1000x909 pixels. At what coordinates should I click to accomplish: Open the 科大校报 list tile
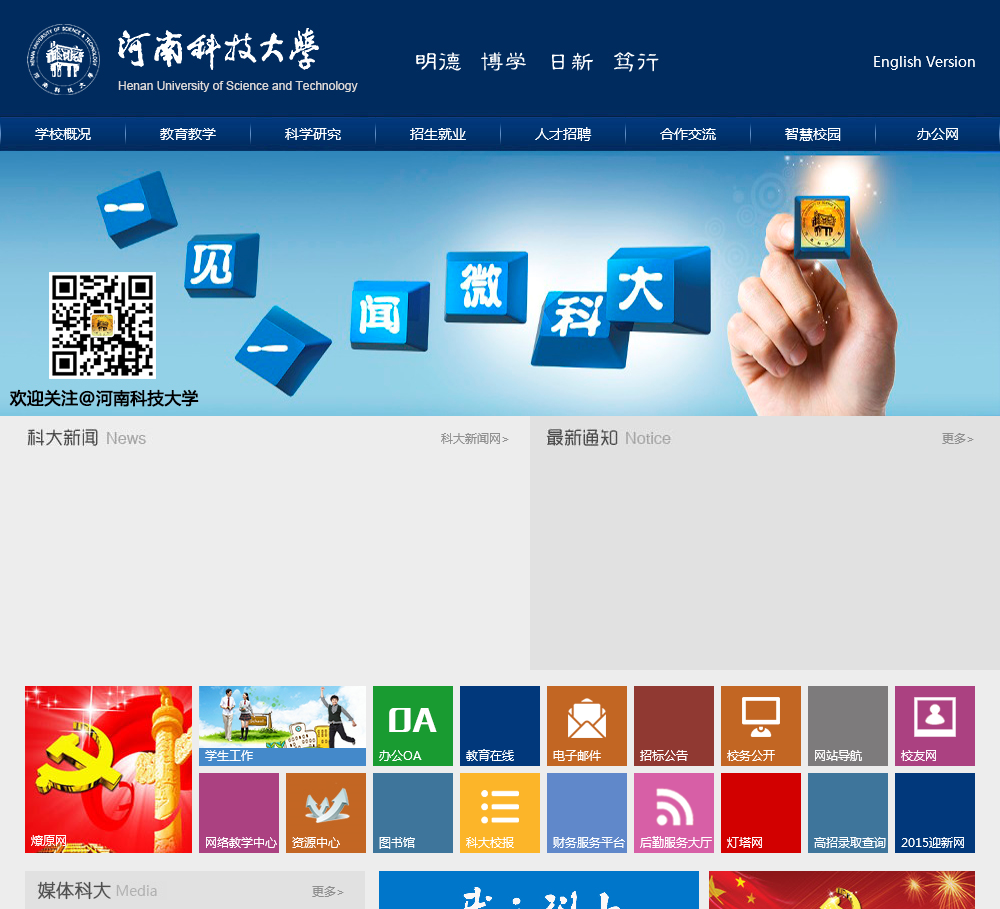click(x=500, y=813)
